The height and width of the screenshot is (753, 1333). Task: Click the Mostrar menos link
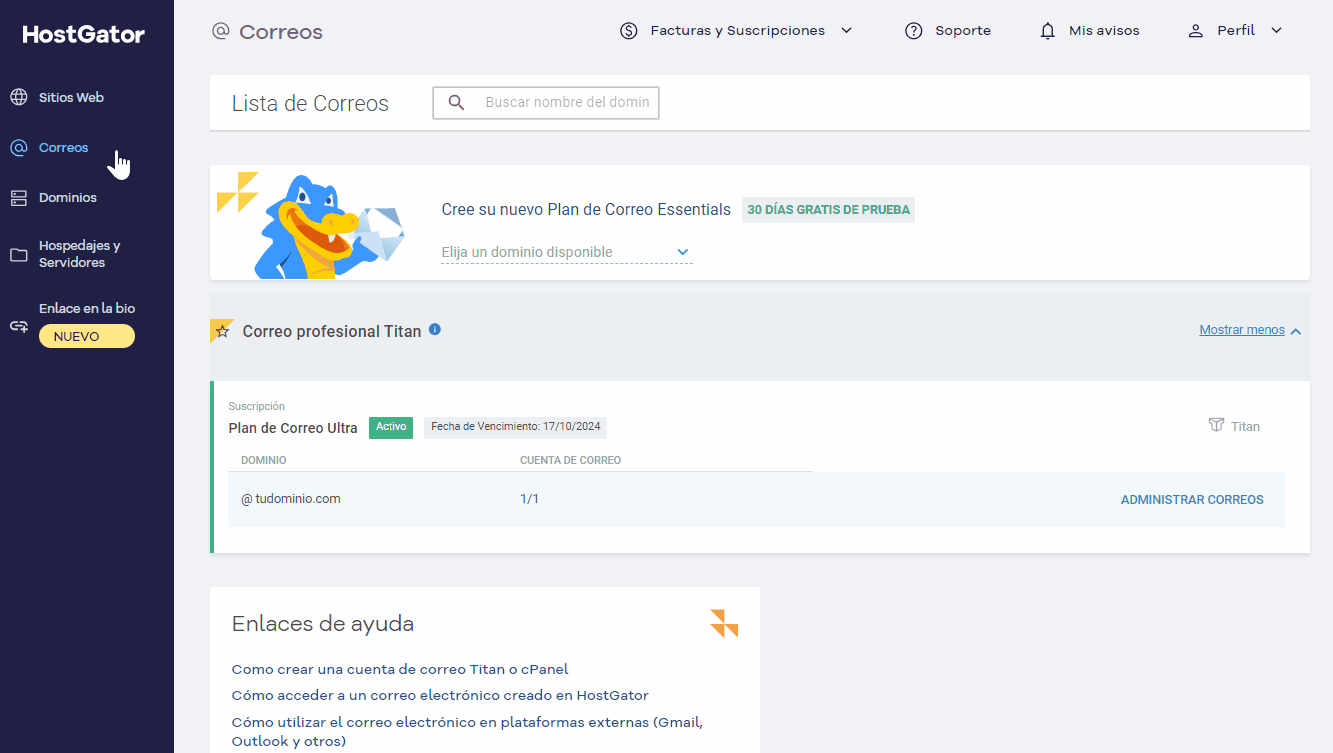click(1242, 330)
